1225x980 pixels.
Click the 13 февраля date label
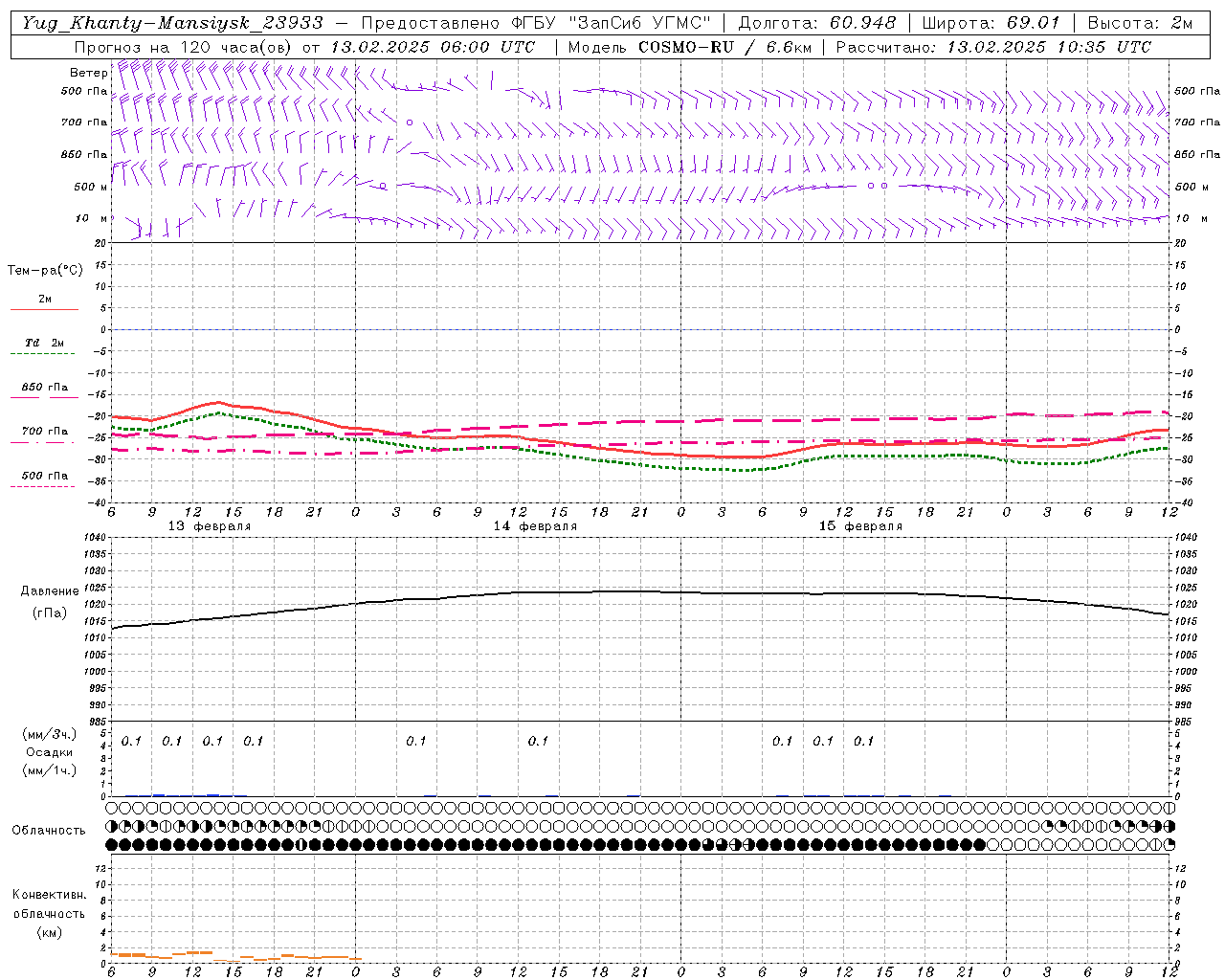point(210,526)
